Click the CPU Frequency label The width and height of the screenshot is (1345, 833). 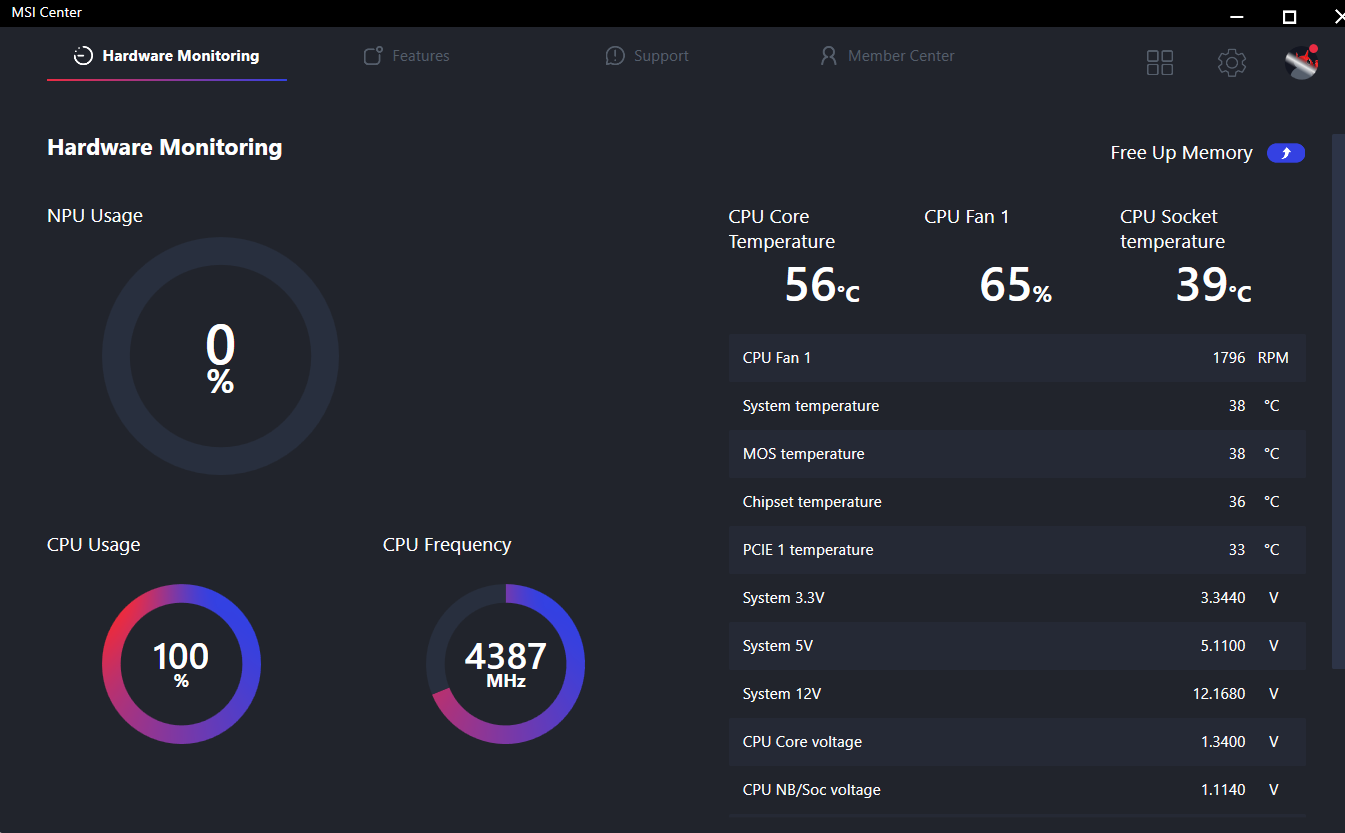[447, 545]
